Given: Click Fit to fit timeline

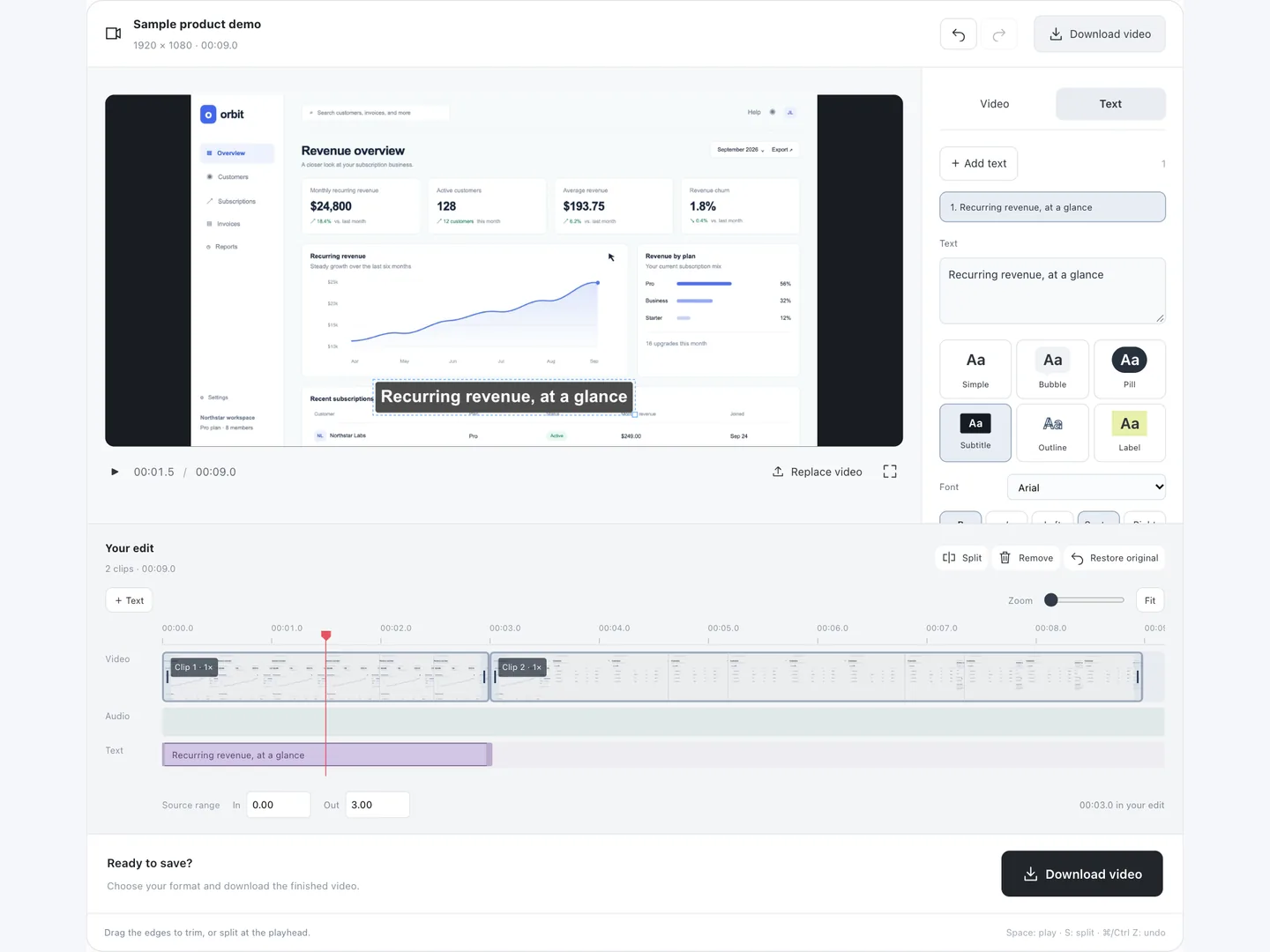Looking at the screenshot, I should pos(1150,600).
